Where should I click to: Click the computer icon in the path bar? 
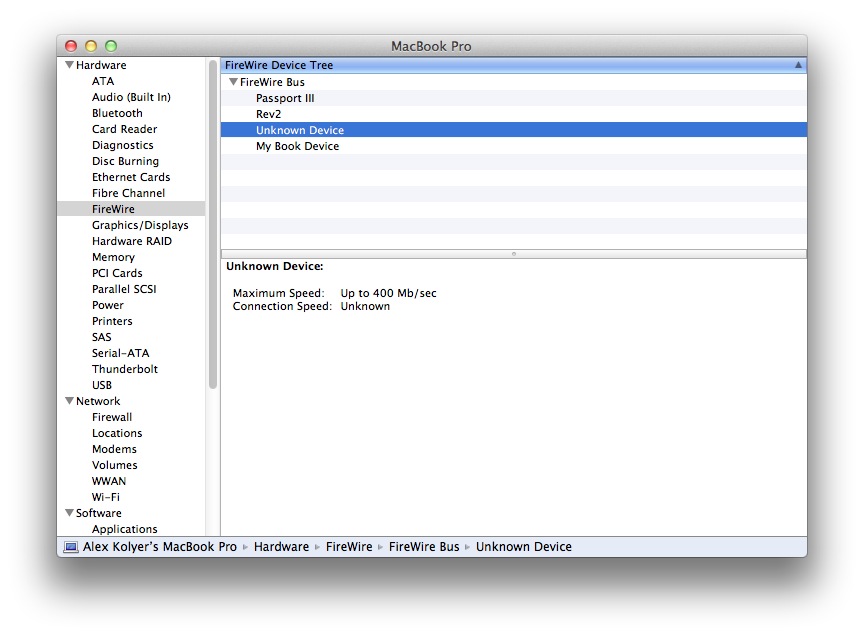pos(71,547)
